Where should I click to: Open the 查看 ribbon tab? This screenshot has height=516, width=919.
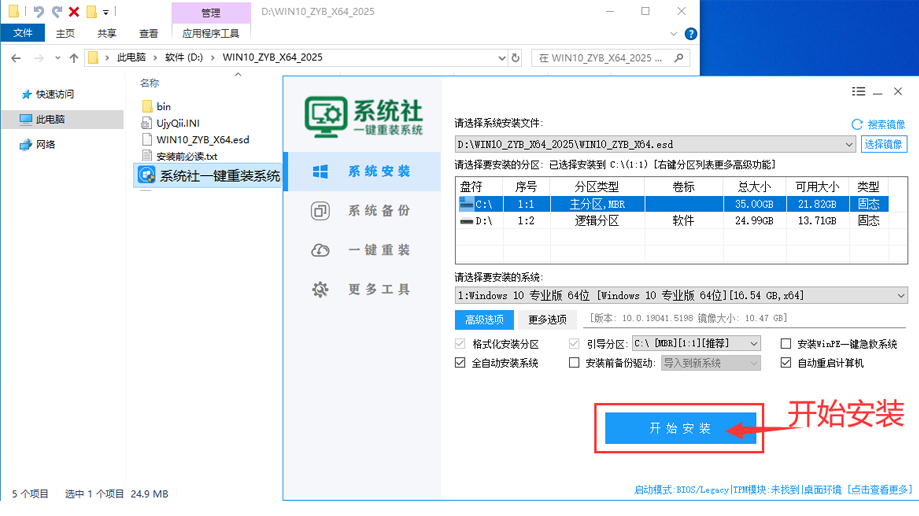[x=149, y=33]
